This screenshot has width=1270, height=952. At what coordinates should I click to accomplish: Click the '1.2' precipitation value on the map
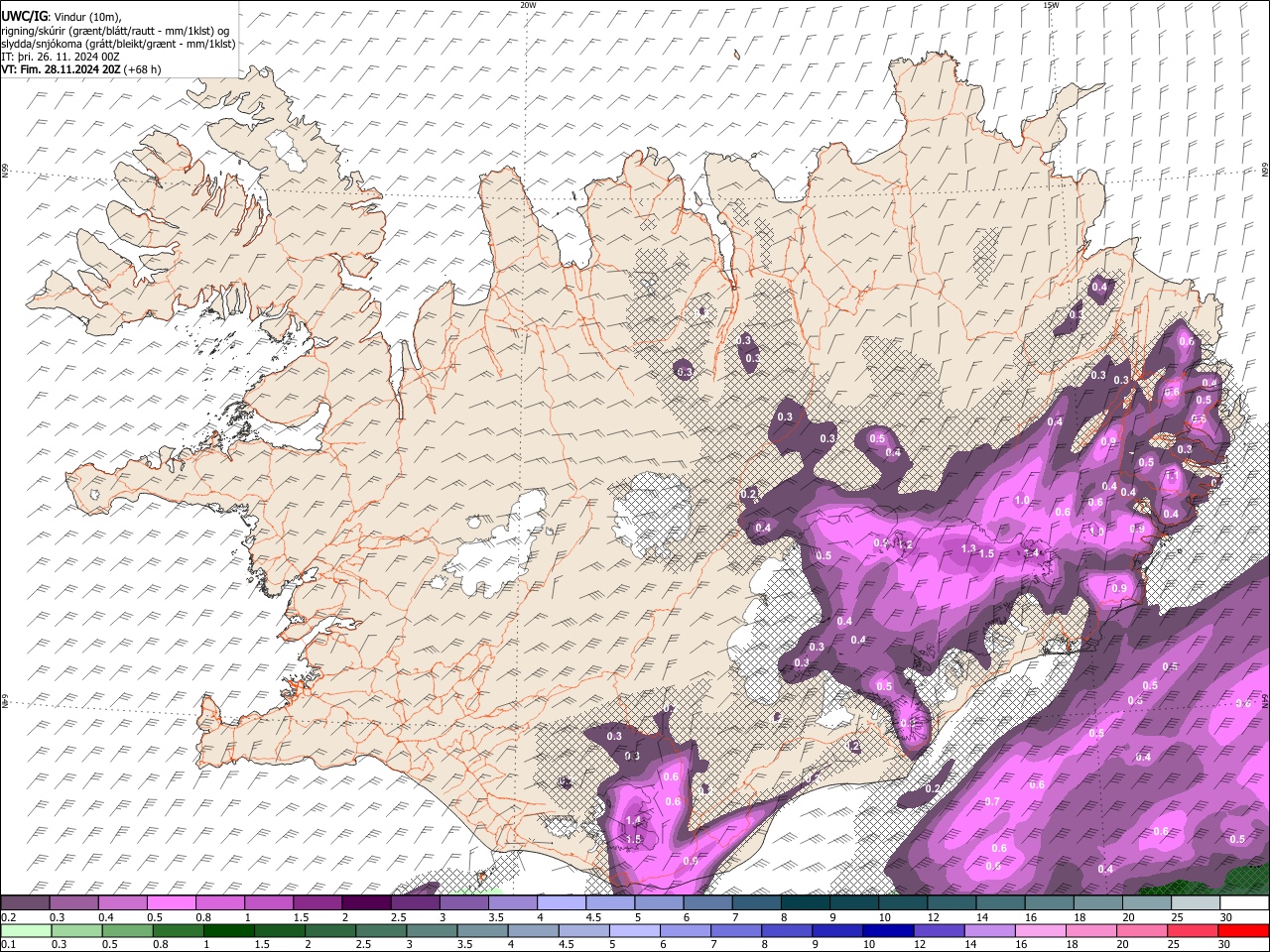[904, 544]
